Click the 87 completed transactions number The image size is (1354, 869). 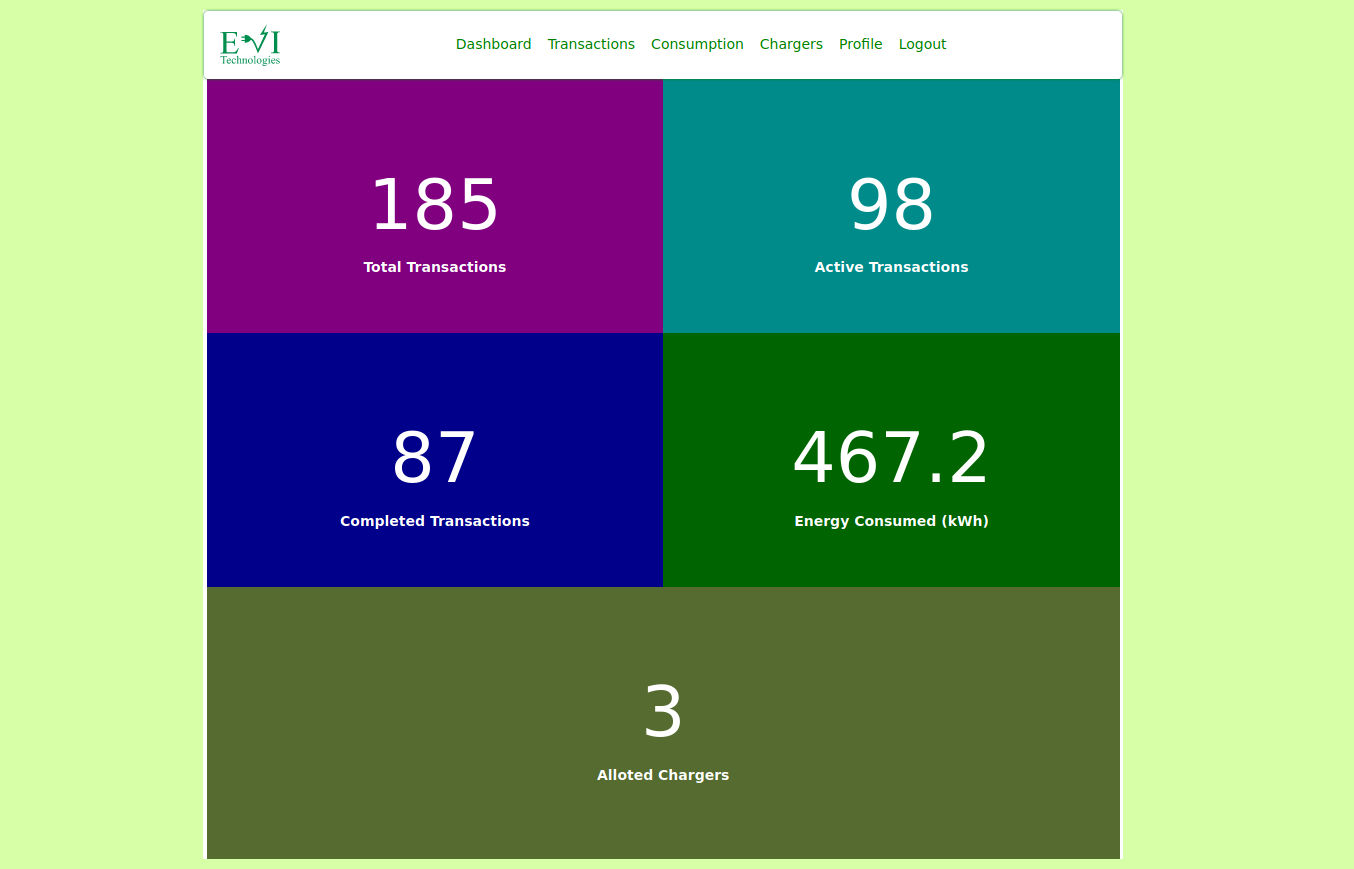tap(434, 460)
